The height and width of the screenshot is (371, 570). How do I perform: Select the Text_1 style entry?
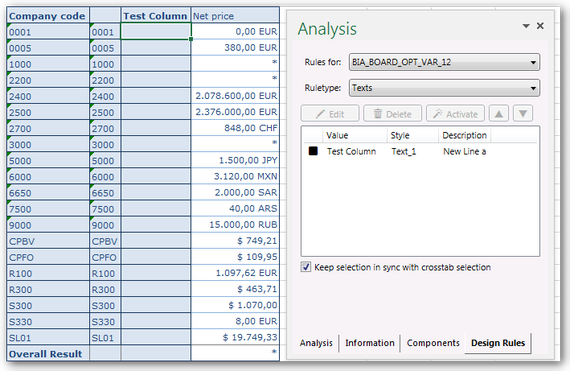(x=404, y=151)
